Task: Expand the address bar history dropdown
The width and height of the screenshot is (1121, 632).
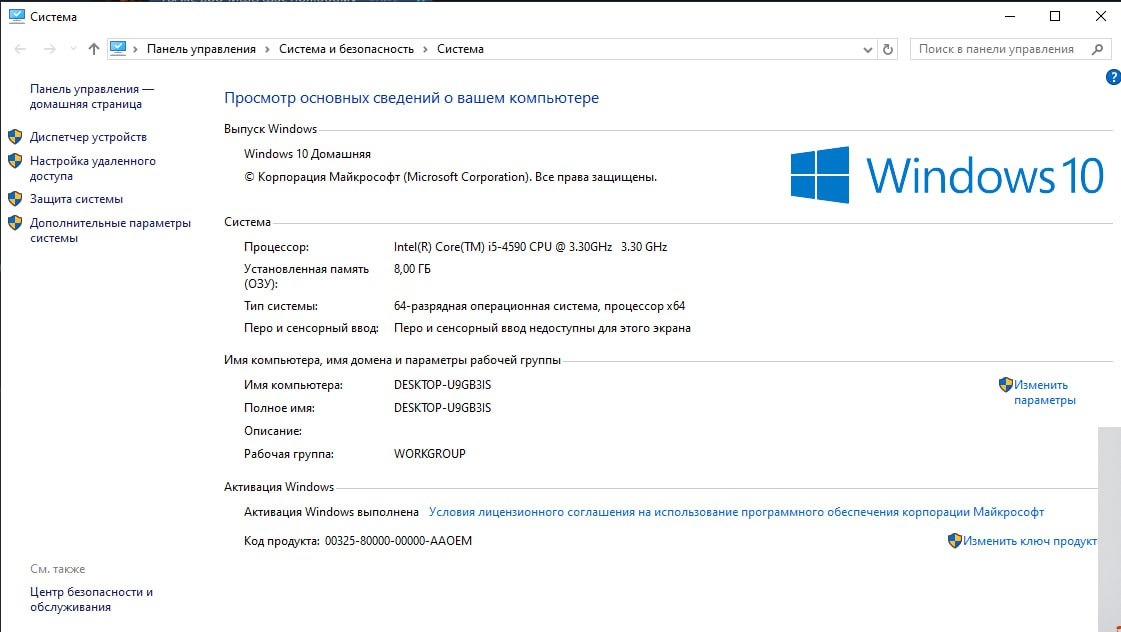Action: click(867, 49)
